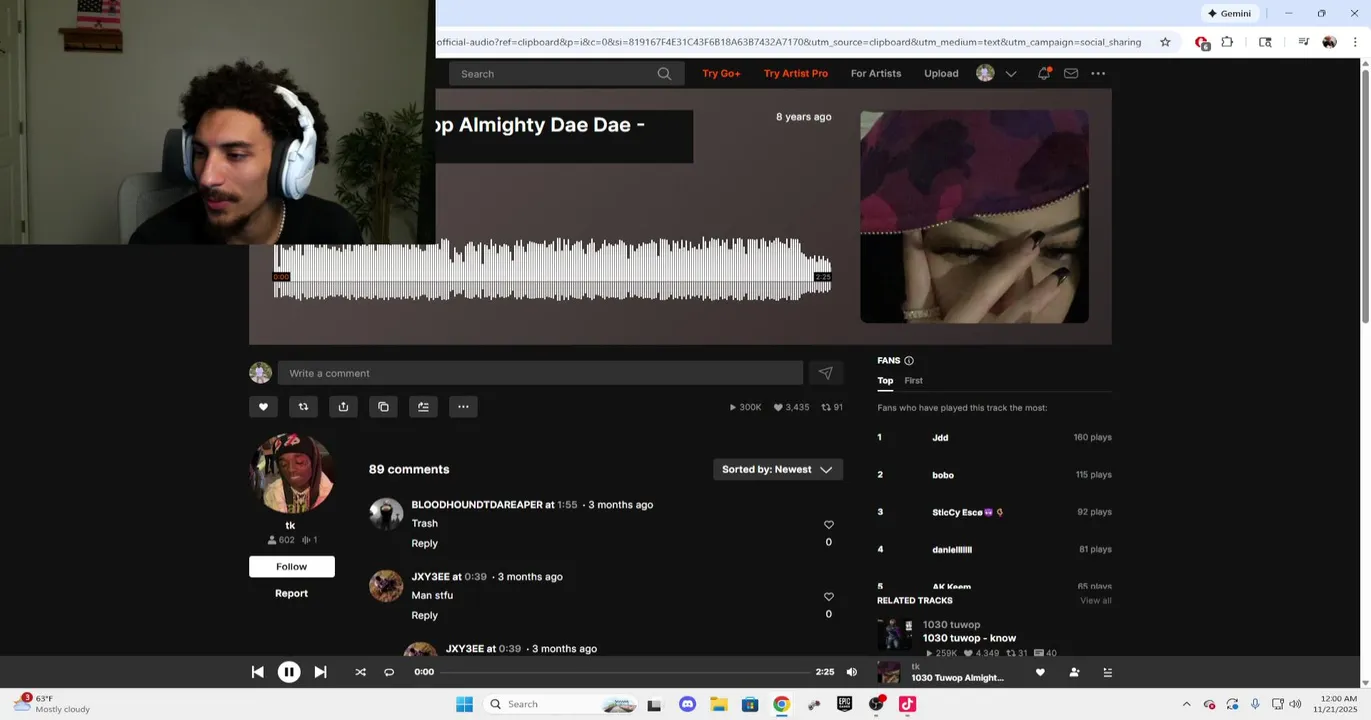Click the FANS info circle icon

[908, 361]
